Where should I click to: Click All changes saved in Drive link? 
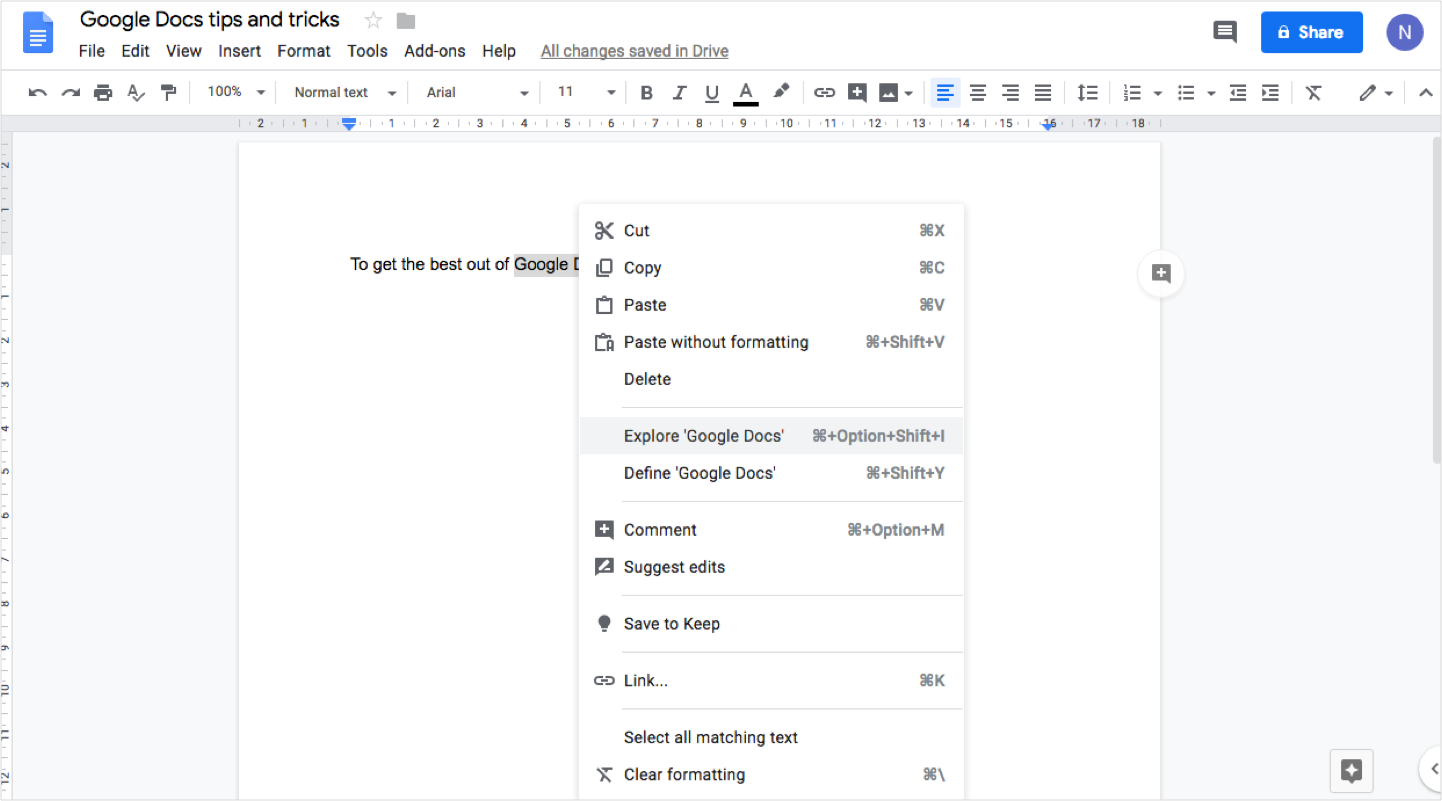tap(634, 51)
